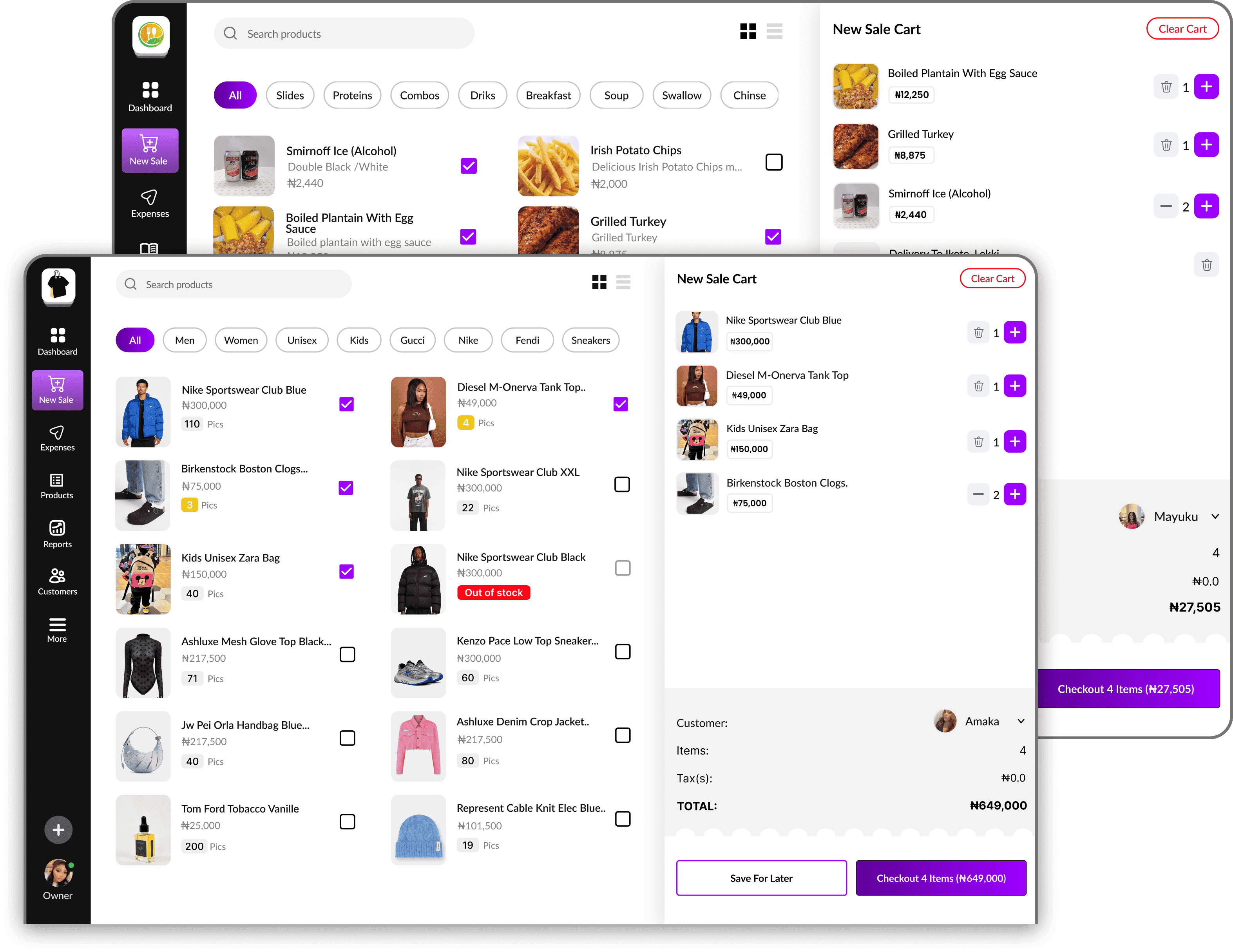Switch to list view of products
Viewport: 1233px width, 952px height.
point(623,282)
